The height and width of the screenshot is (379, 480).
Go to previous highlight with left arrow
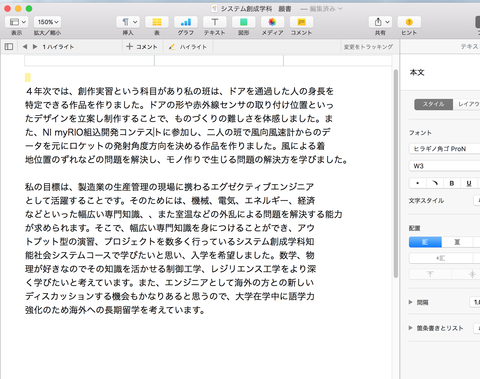pos(25,47)
